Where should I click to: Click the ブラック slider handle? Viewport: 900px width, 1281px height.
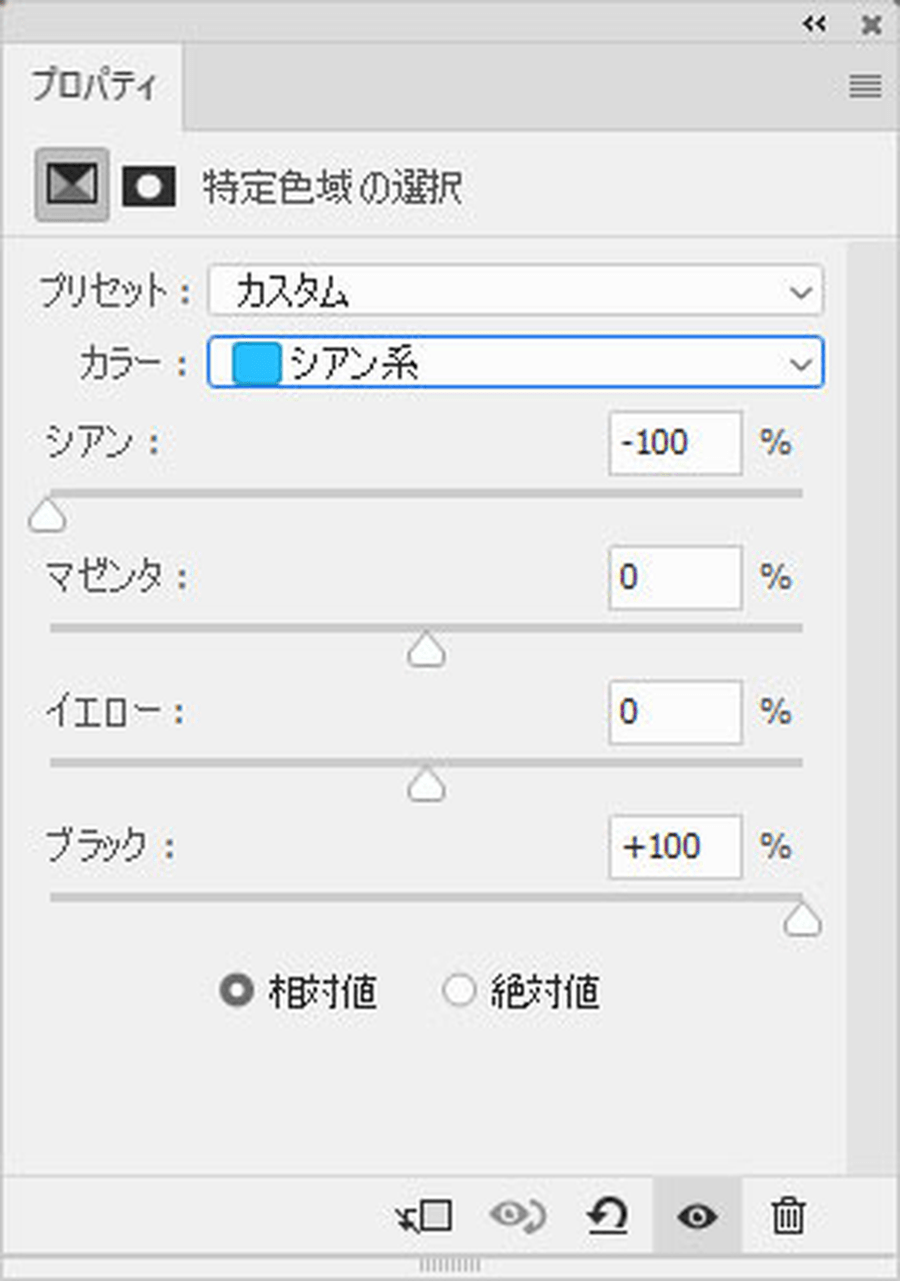802,921
